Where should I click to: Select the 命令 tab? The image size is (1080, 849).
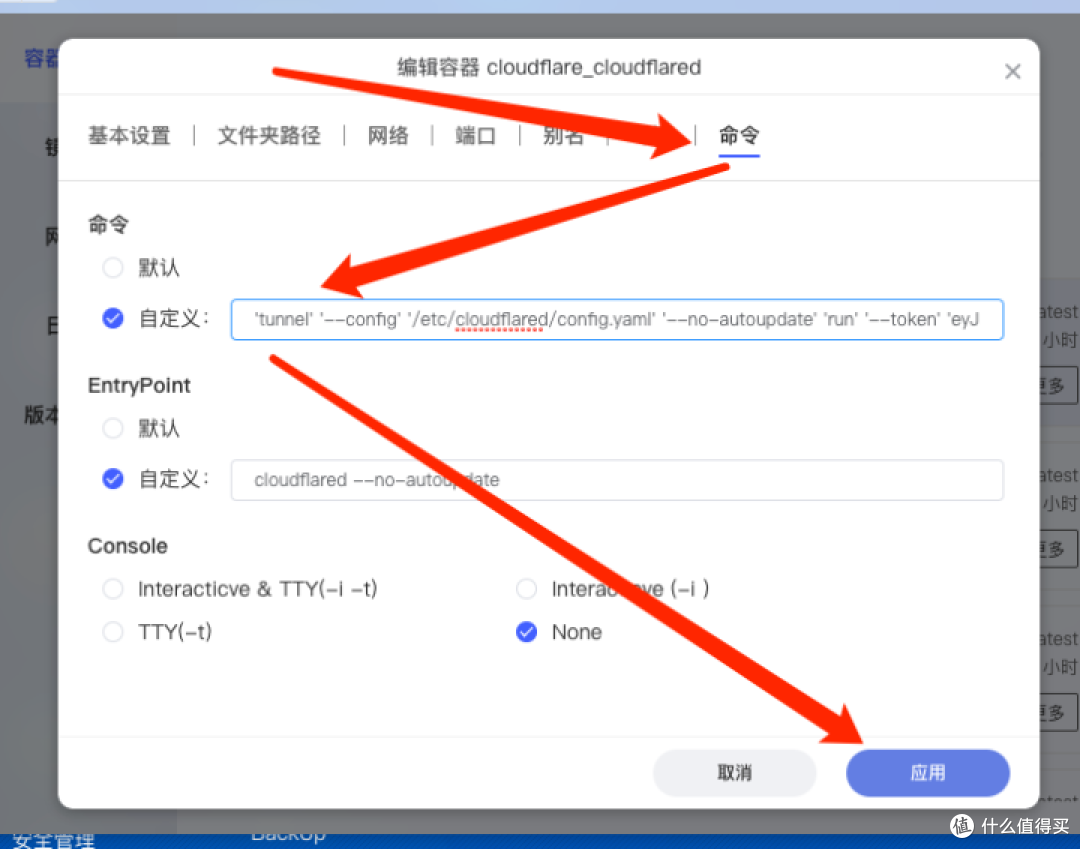[x=738, y=135]
